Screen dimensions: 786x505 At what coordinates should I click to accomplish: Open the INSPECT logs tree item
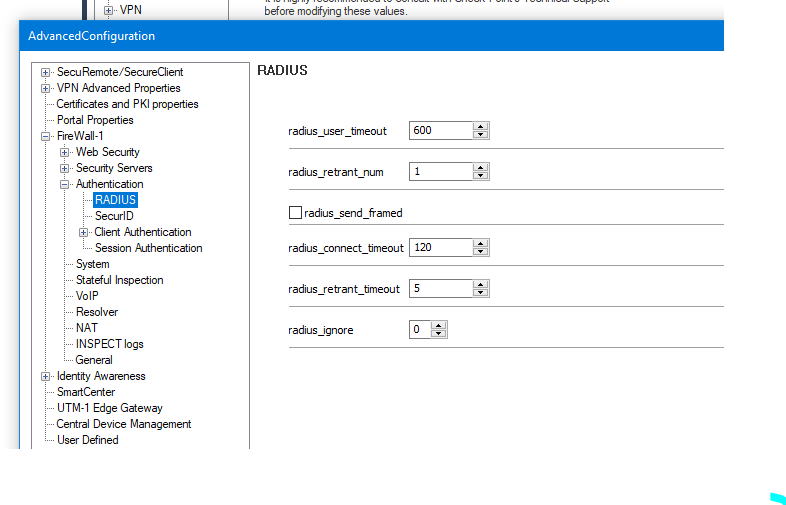109,344
